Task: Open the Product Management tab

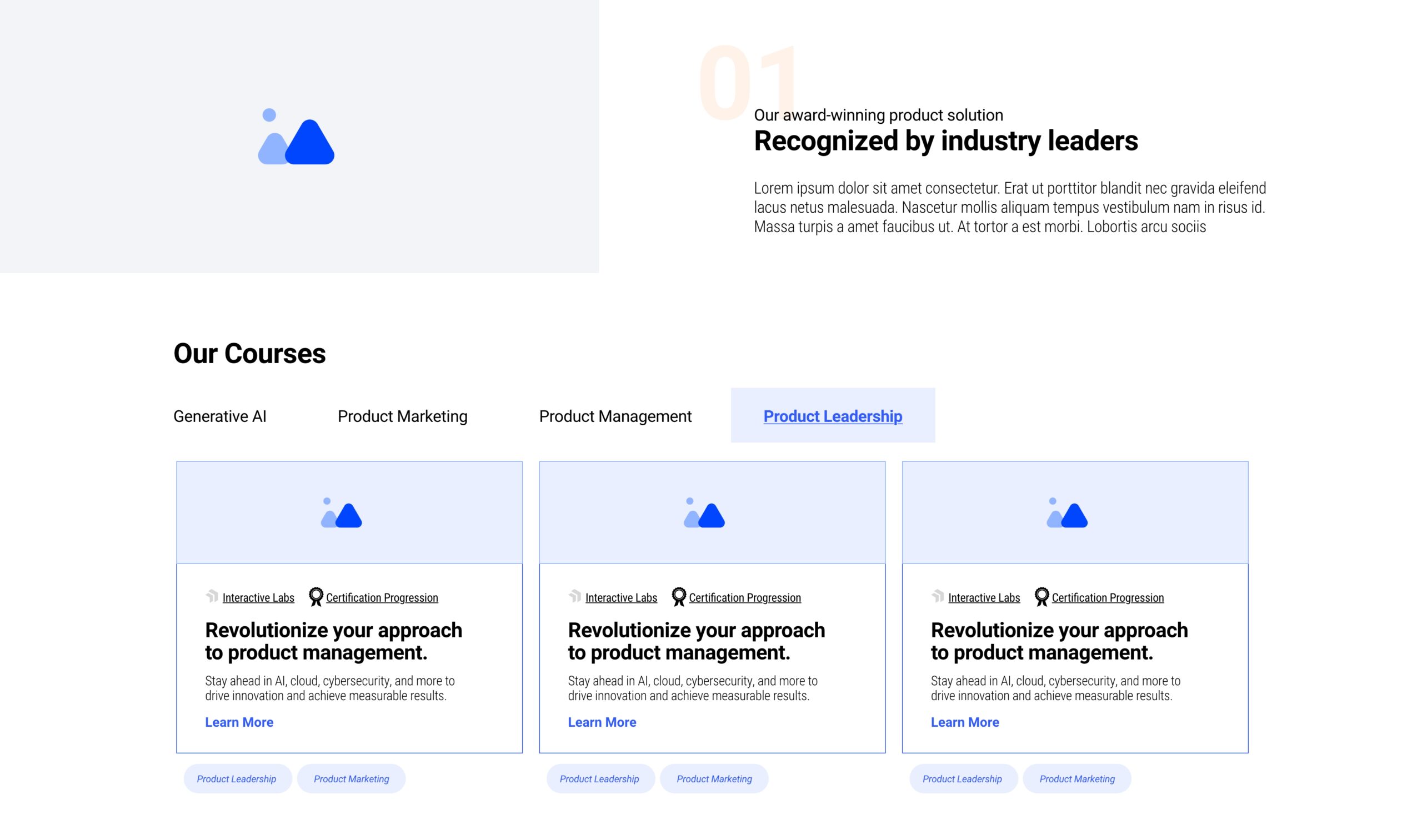Action: [x=615, y=416]
